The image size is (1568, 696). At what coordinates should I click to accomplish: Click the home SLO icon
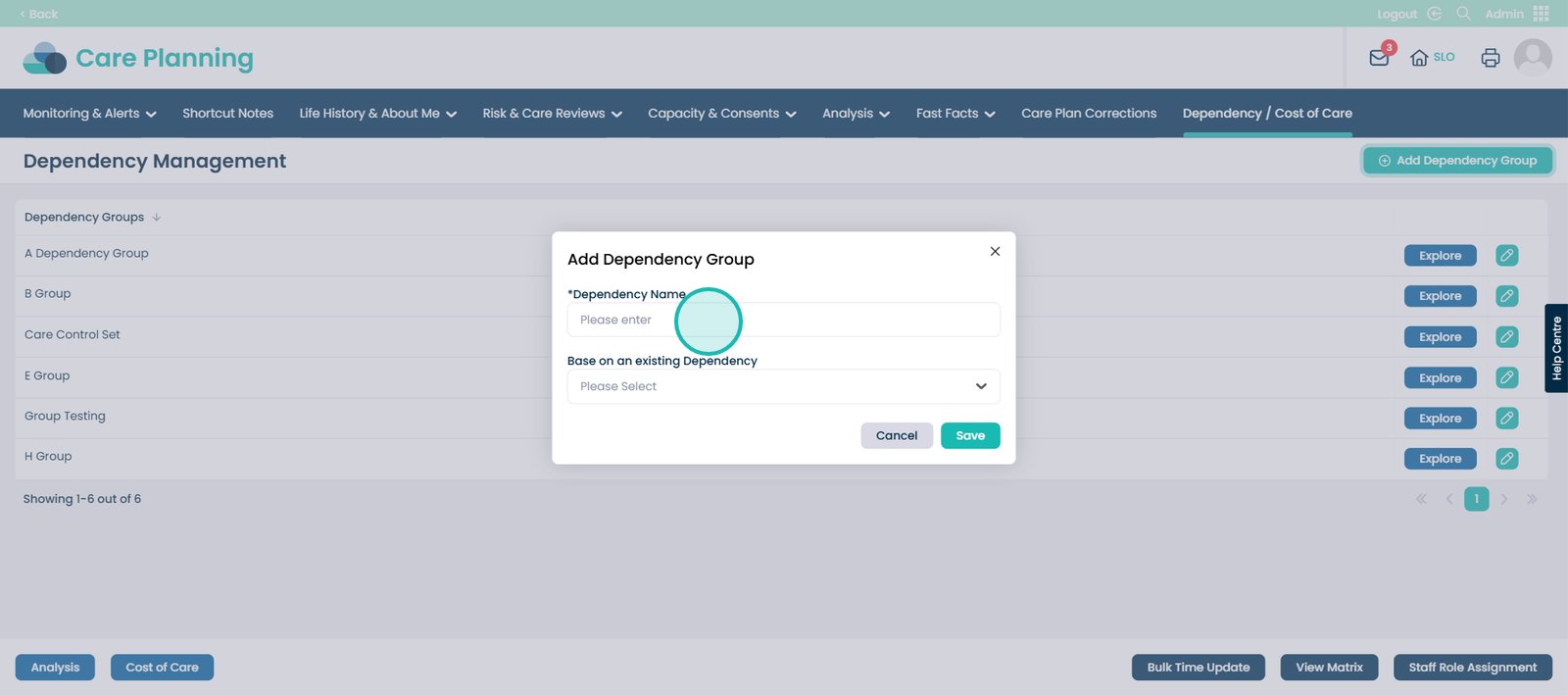click(x=1419, y=58)
